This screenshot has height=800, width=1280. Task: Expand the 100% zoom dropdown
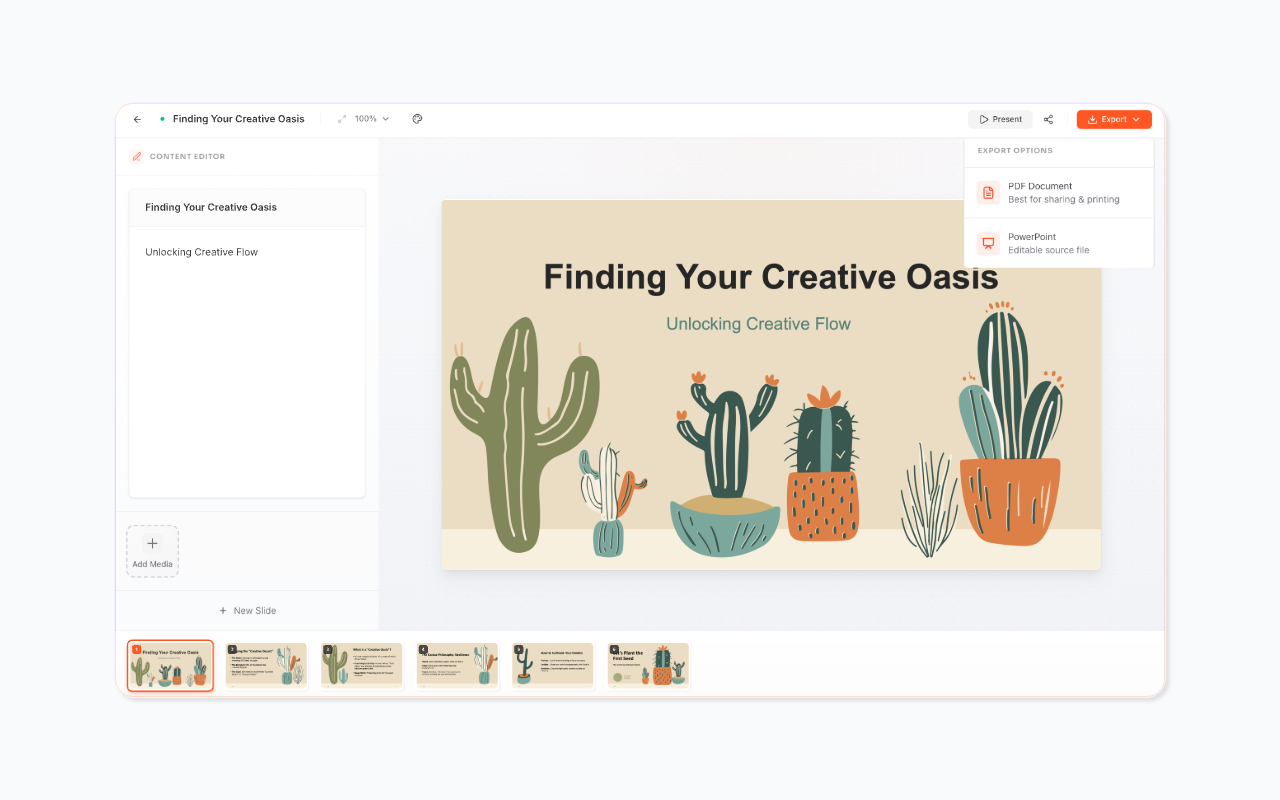[x=372, y=119]
